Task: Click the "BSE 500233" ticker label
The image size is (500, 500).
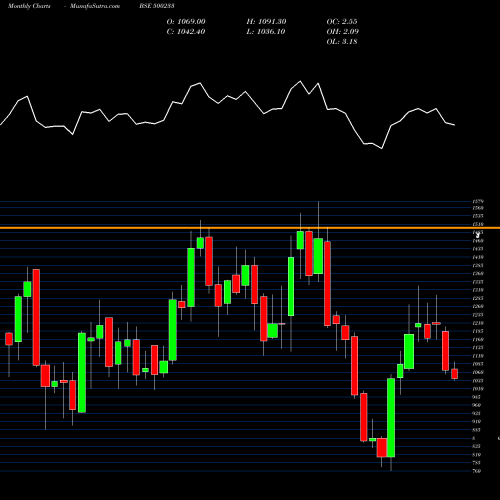Action: 157,6
